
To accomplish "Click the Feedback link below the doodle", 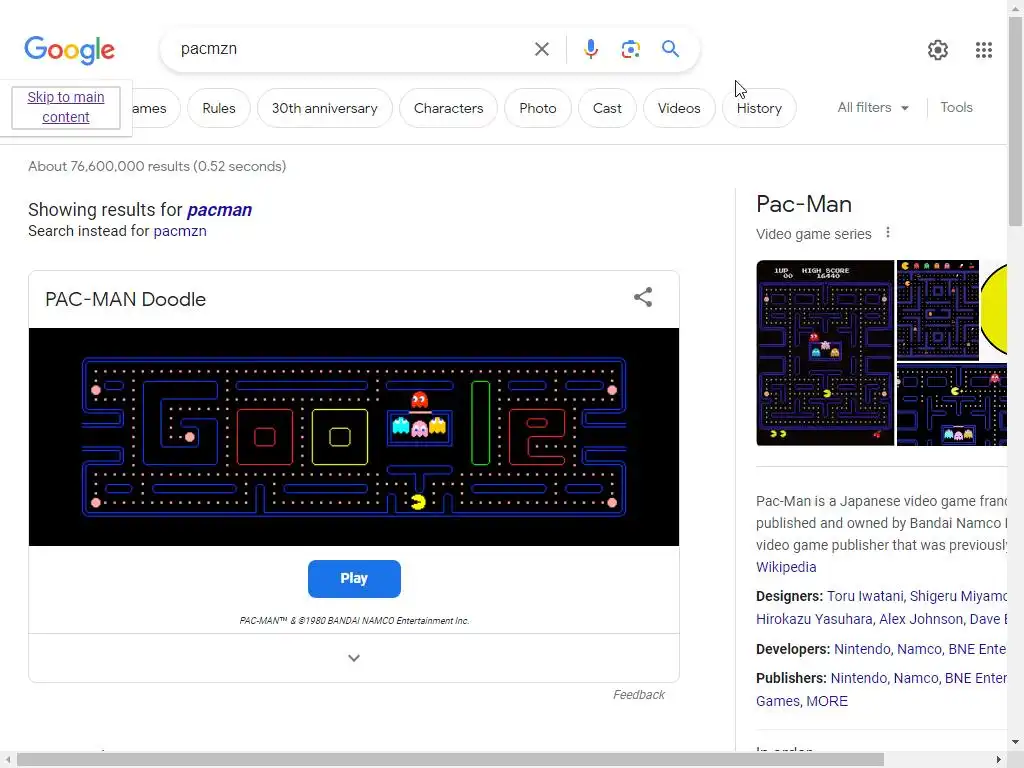I will click(639, 695).
